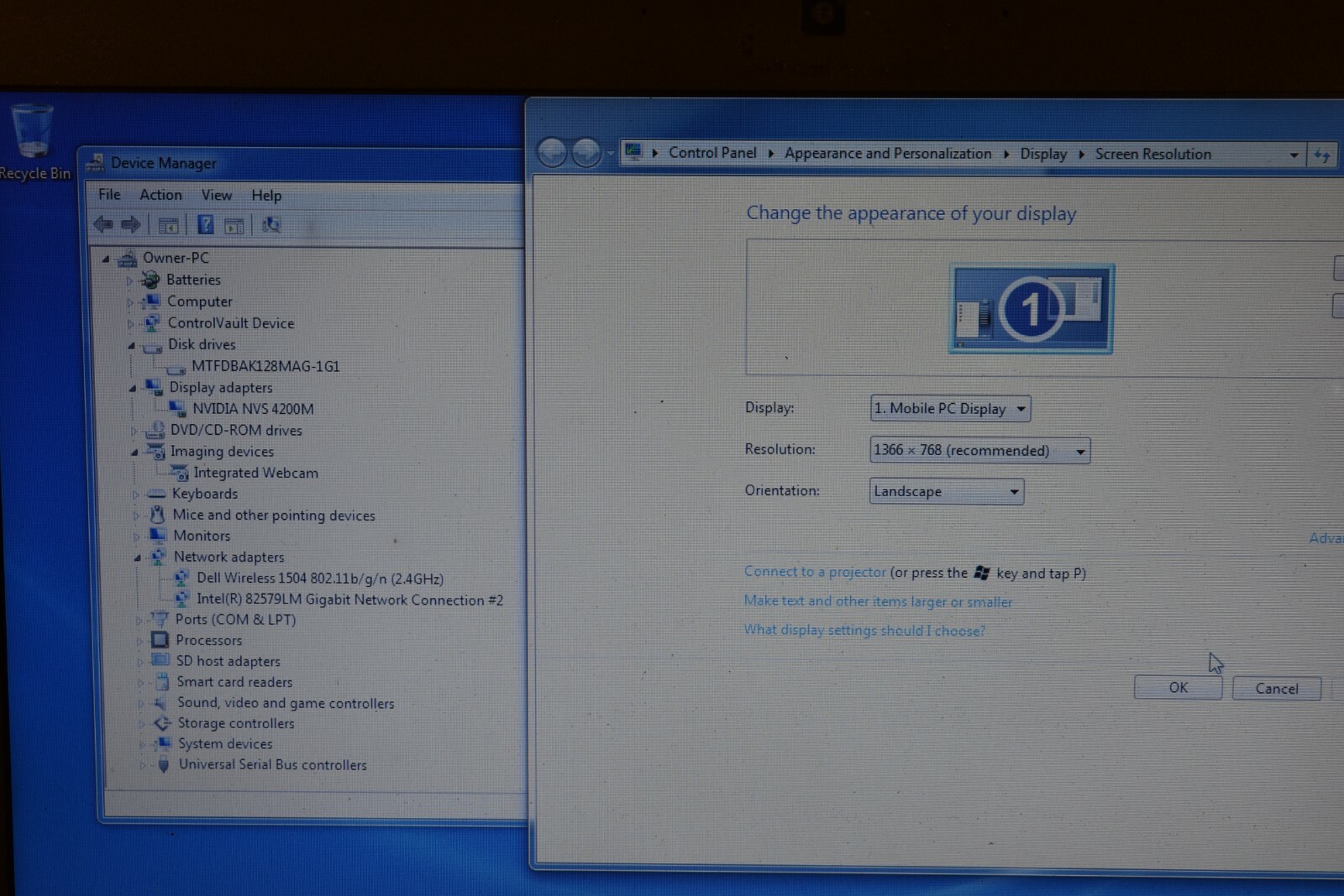This screenshot has height=896, width=1344.
Task: Open the Resolution dropdown 1366 × 768
Action: point(979,451)
